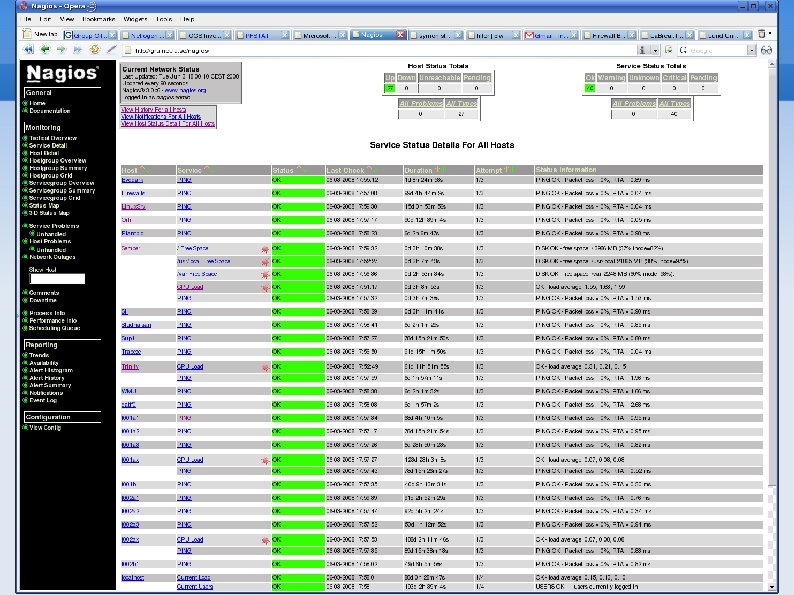
Task: Click the Trinity host link
Action: [x=130, y=367]
